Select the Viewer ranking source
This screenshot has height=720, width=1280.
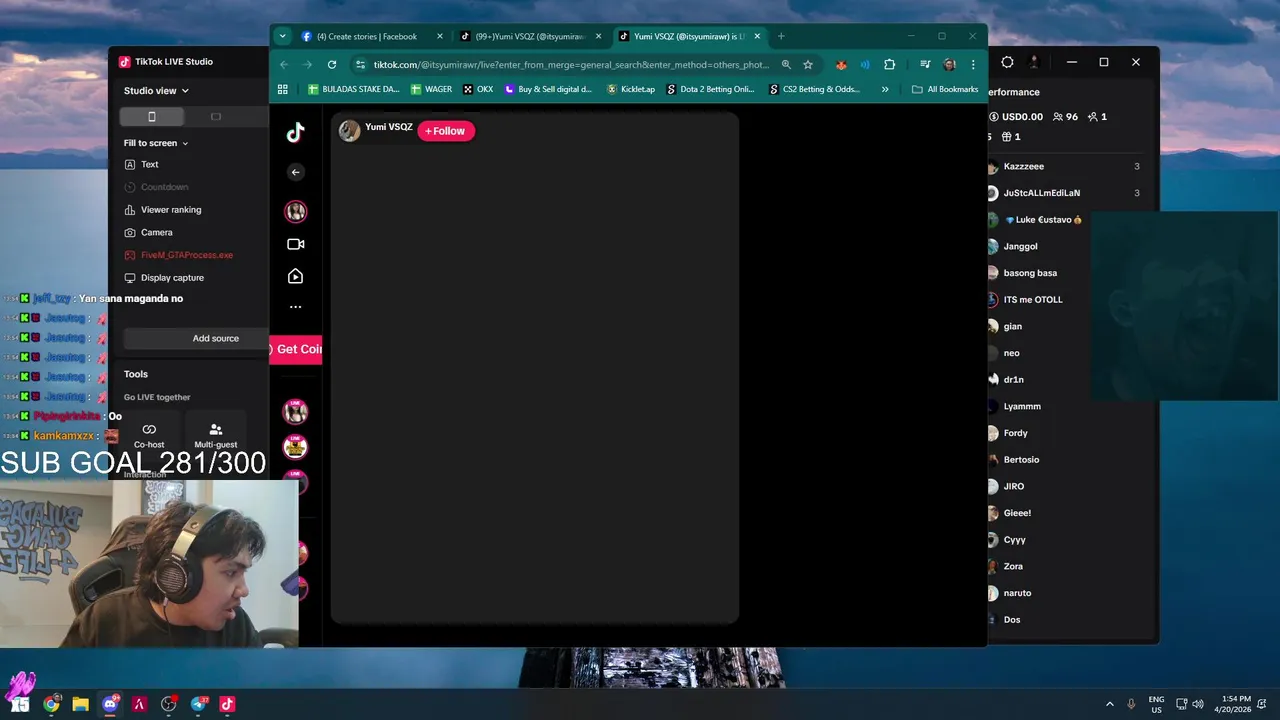pos(171,210)
